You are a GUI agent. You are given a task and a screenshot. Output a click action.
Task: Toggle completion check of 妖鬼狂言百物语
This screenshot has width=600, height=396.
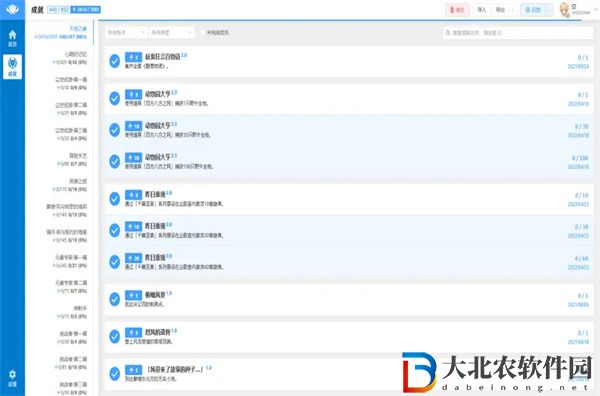point(114,61)
